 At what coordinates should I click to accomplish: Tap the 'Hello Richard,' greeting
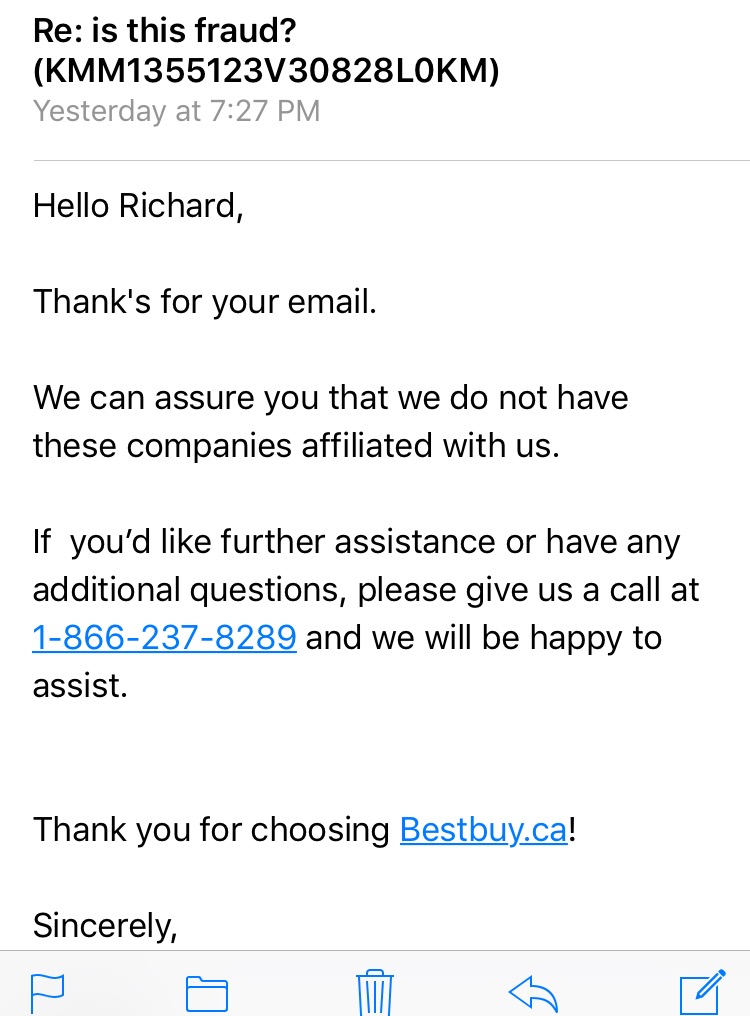tap(138, 206)
